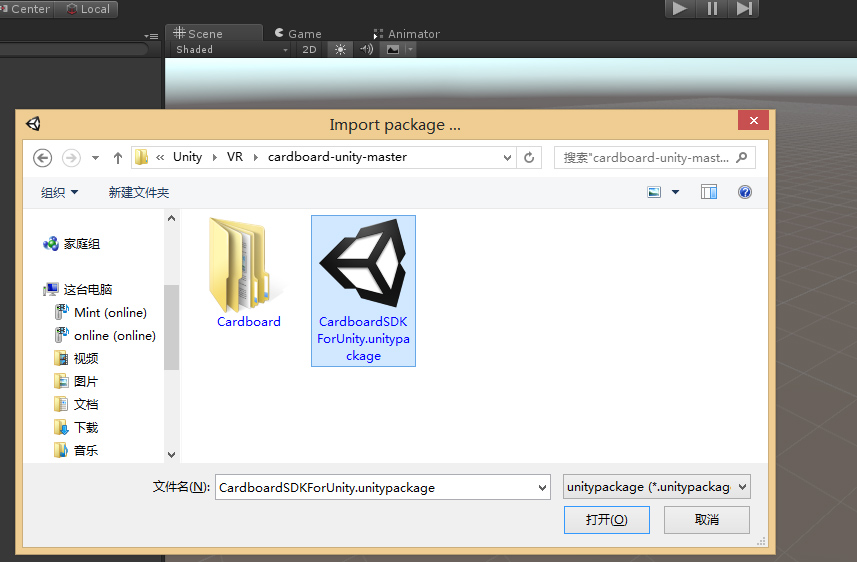The height and width of the screenshot is (562, 857).
Task: Click the folder icon in address bar
Action: click(x=142, y=157)
